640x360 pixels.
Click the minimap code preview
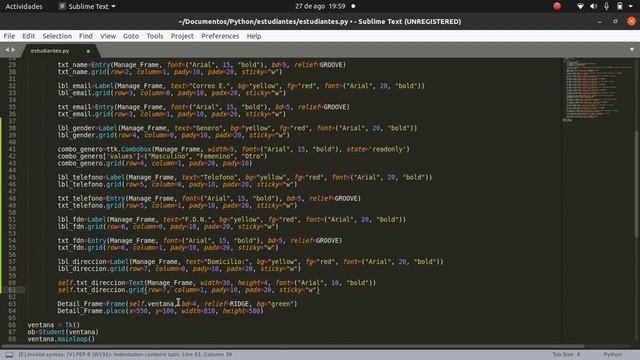598,90
